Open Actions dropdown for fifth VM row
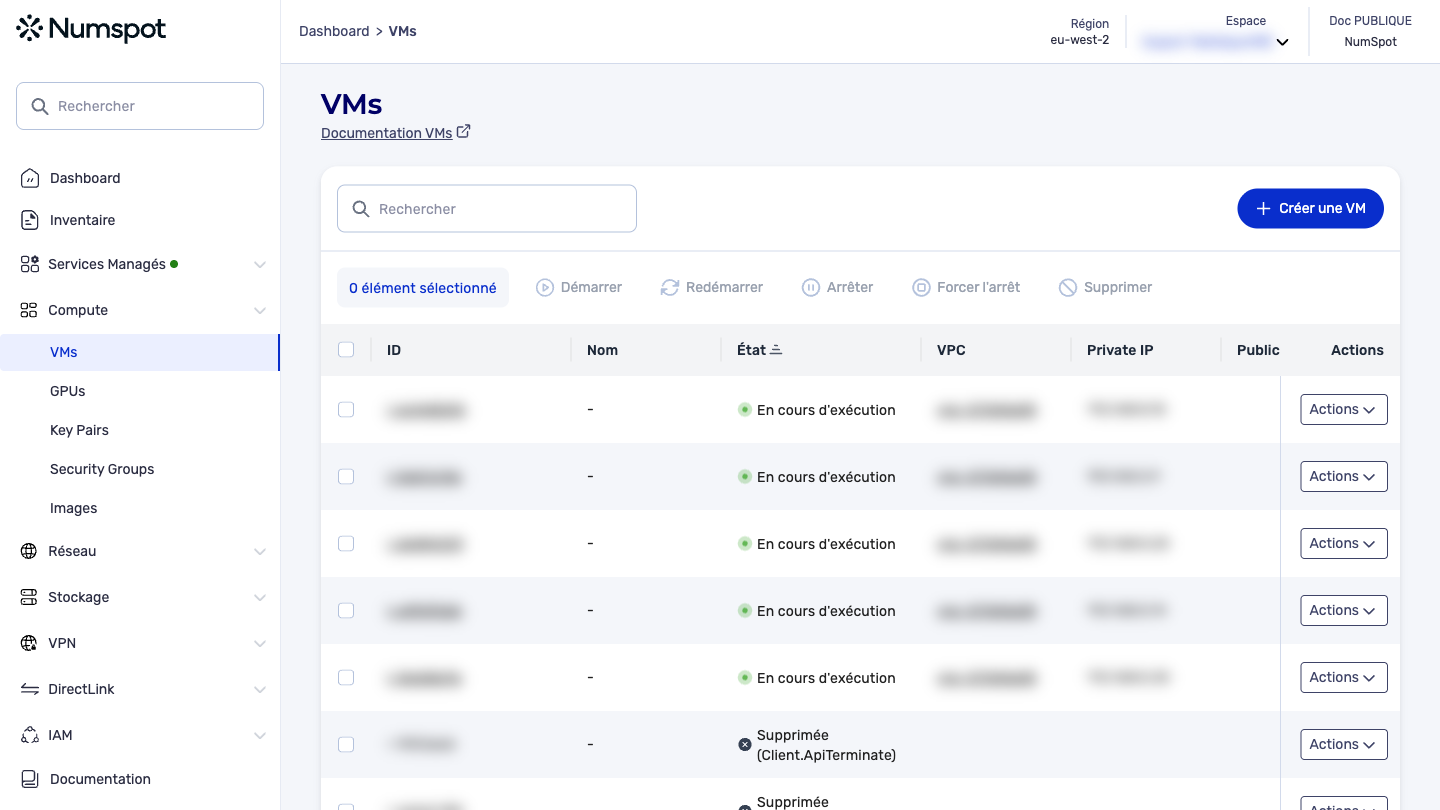The width and height of the screenshot is (1440, 810). [1343, 678]
